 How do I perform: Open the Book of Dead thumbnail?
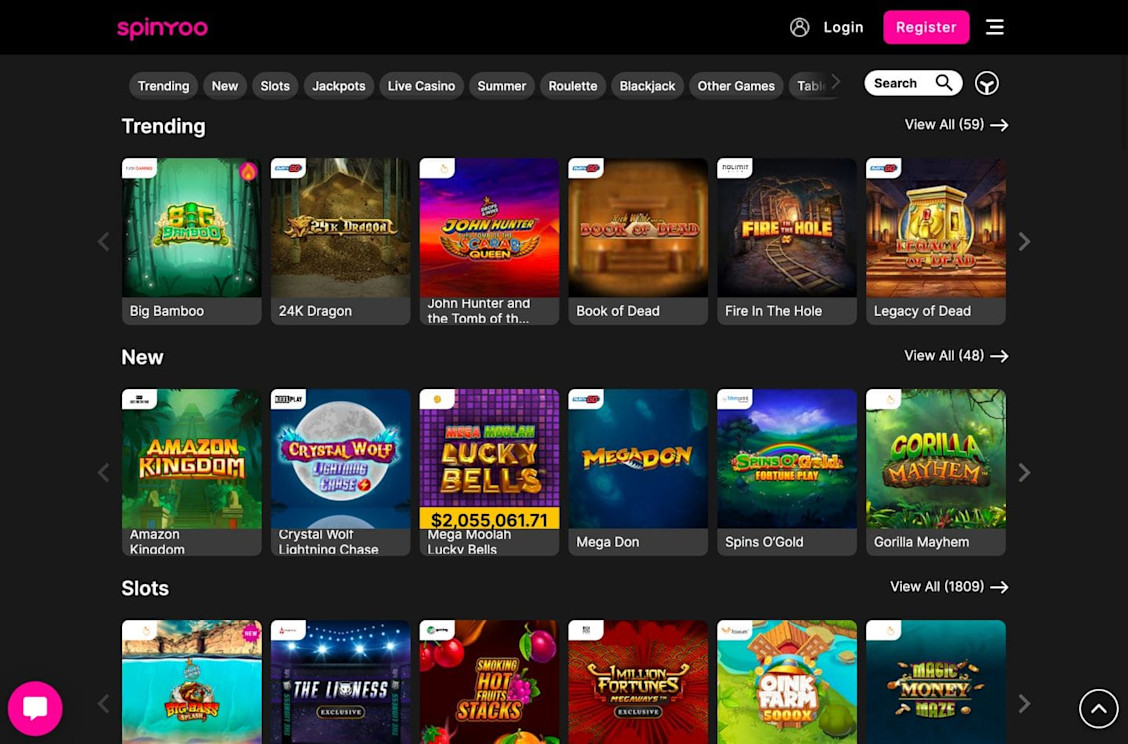coord(638,227)
